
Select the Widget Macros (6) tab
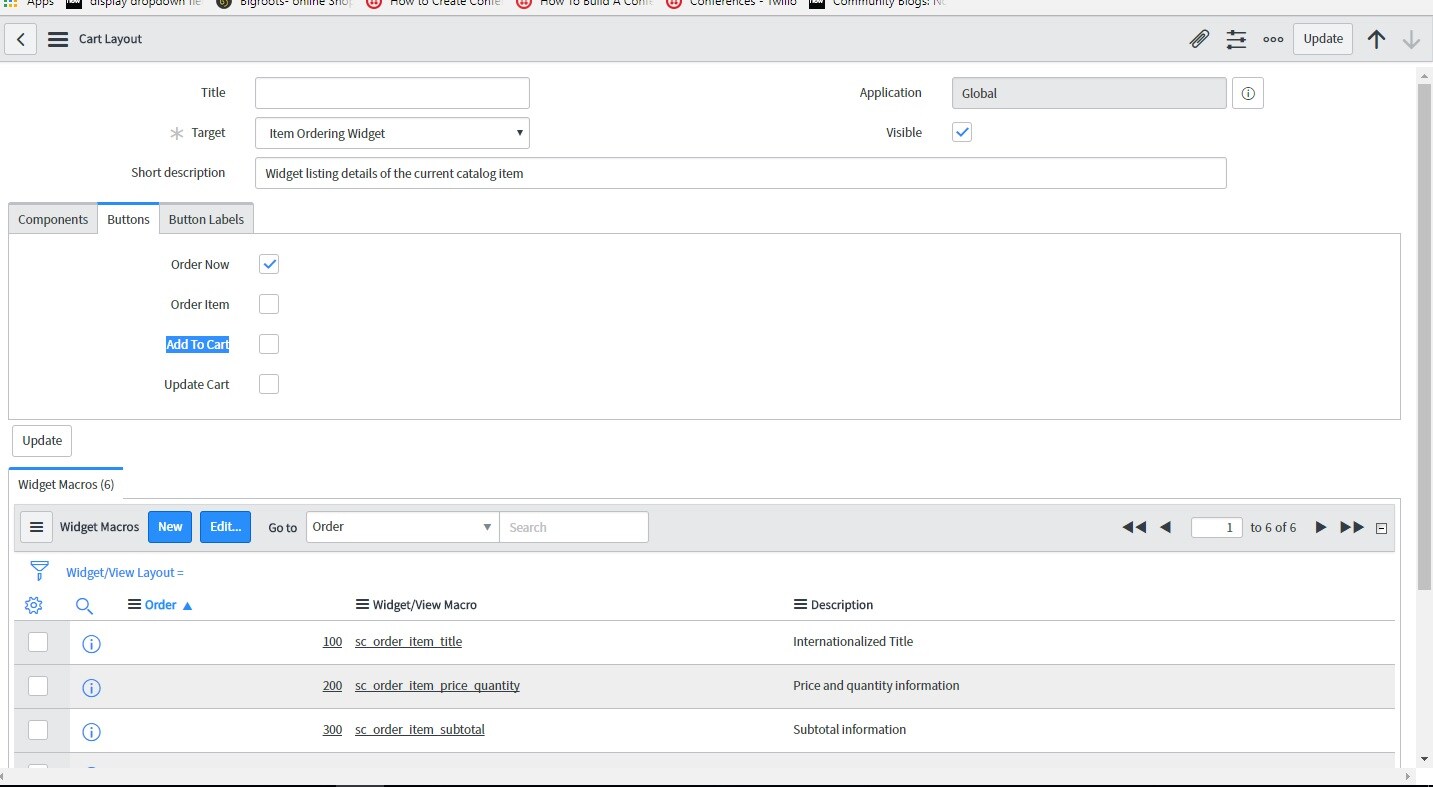tap(66, 484)
